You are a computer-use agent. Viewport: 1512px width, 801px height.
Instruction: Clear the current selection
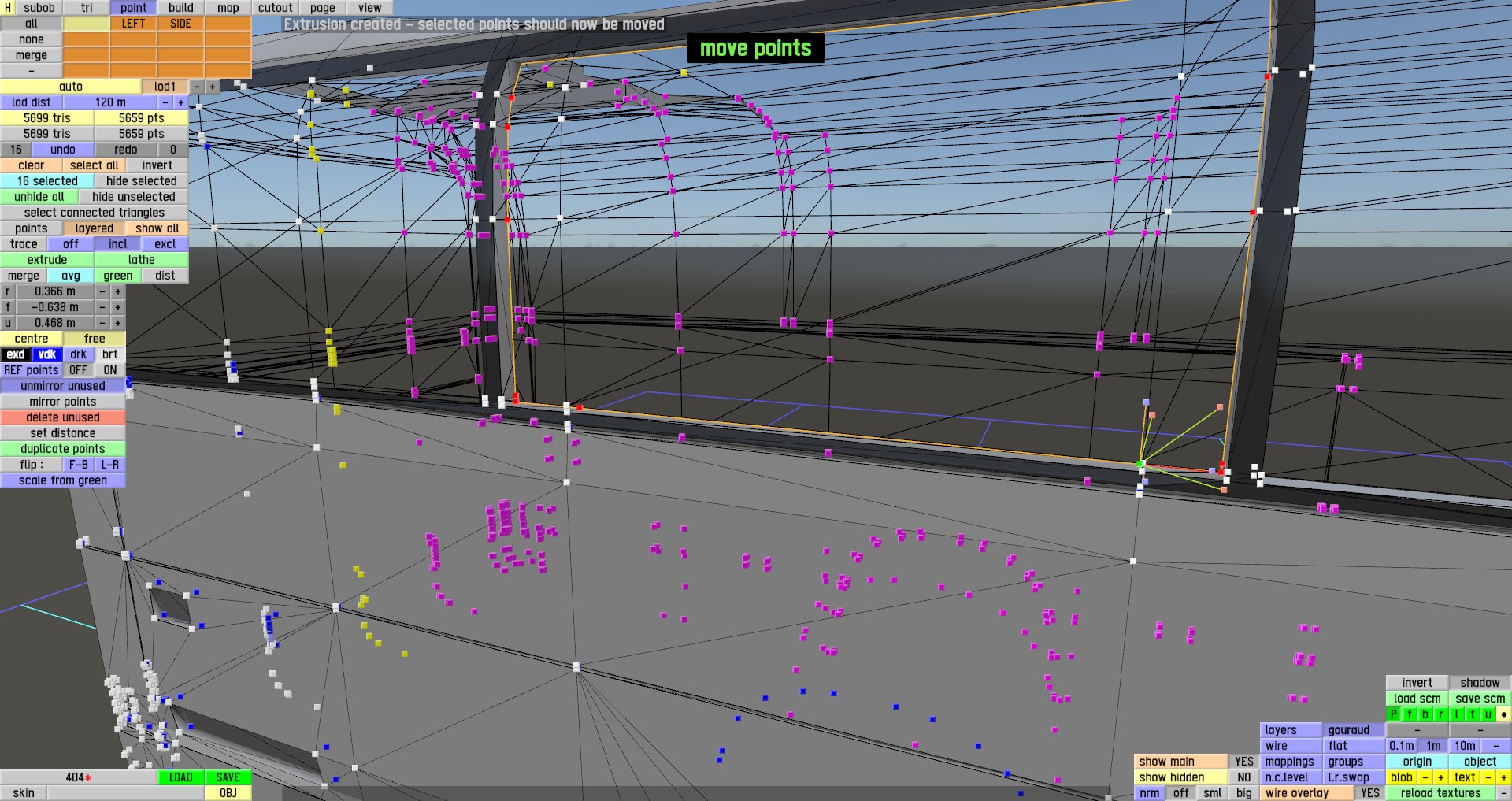tap(31, 165)
